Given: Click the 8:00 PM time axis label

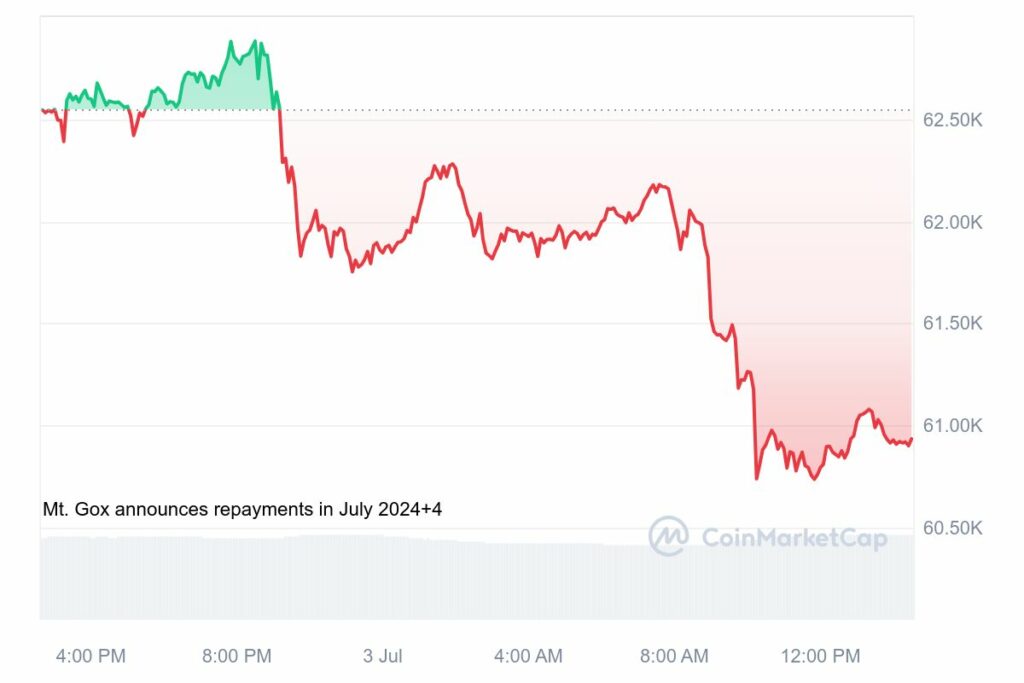Looking at the screenshot, I should pos(236,657).
